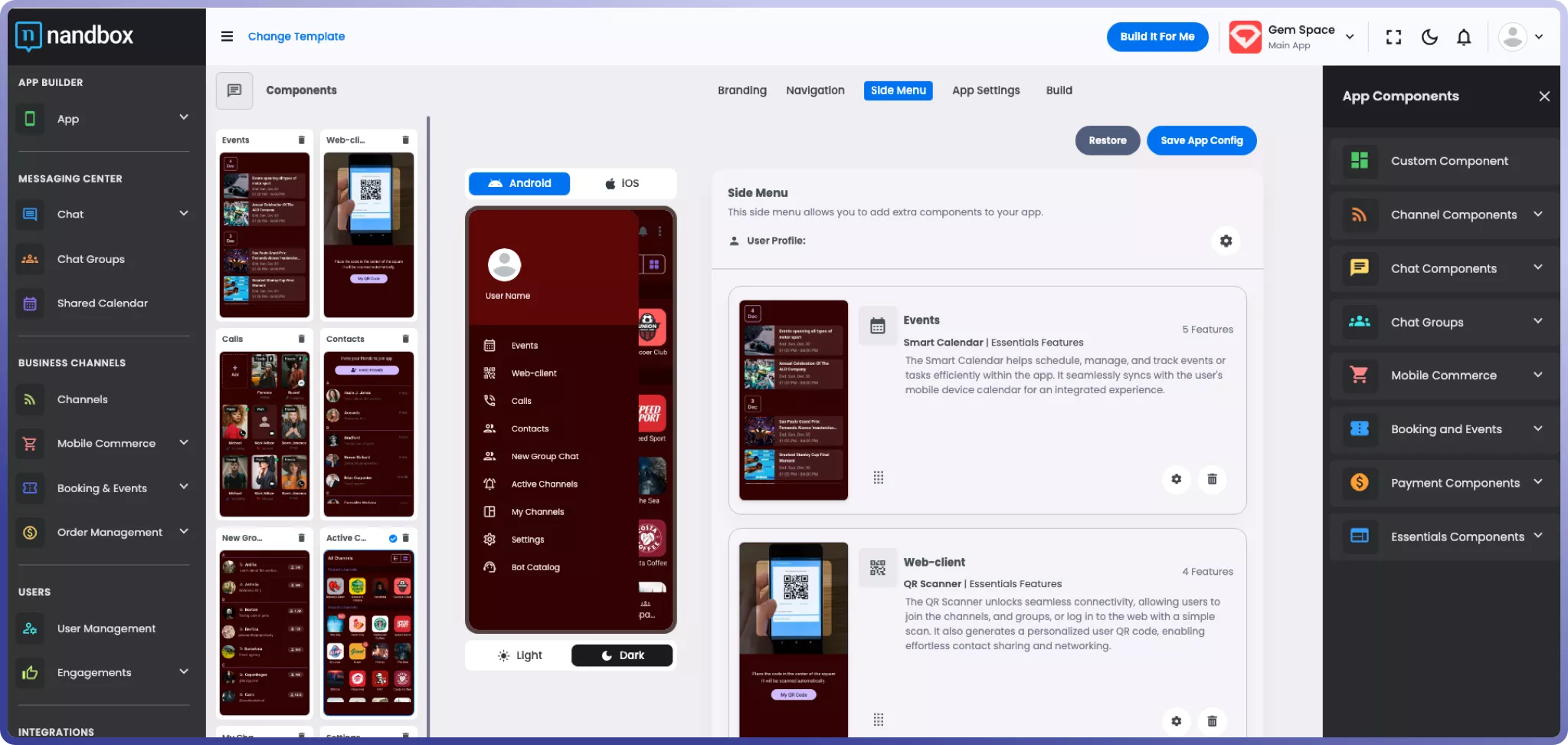Select the Active Channels component thumbnail

[368, 632]
